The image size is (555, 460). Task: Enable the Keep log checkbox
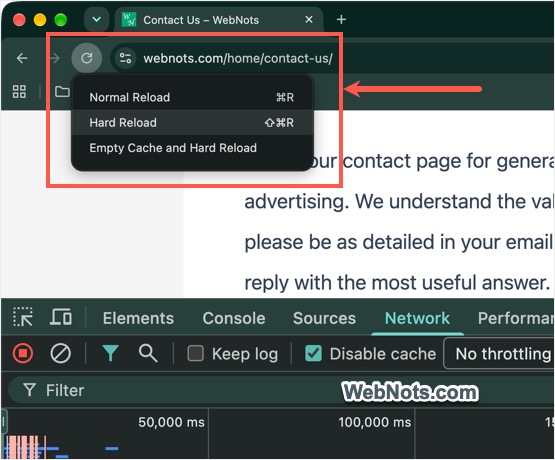[x=195, y=353]
